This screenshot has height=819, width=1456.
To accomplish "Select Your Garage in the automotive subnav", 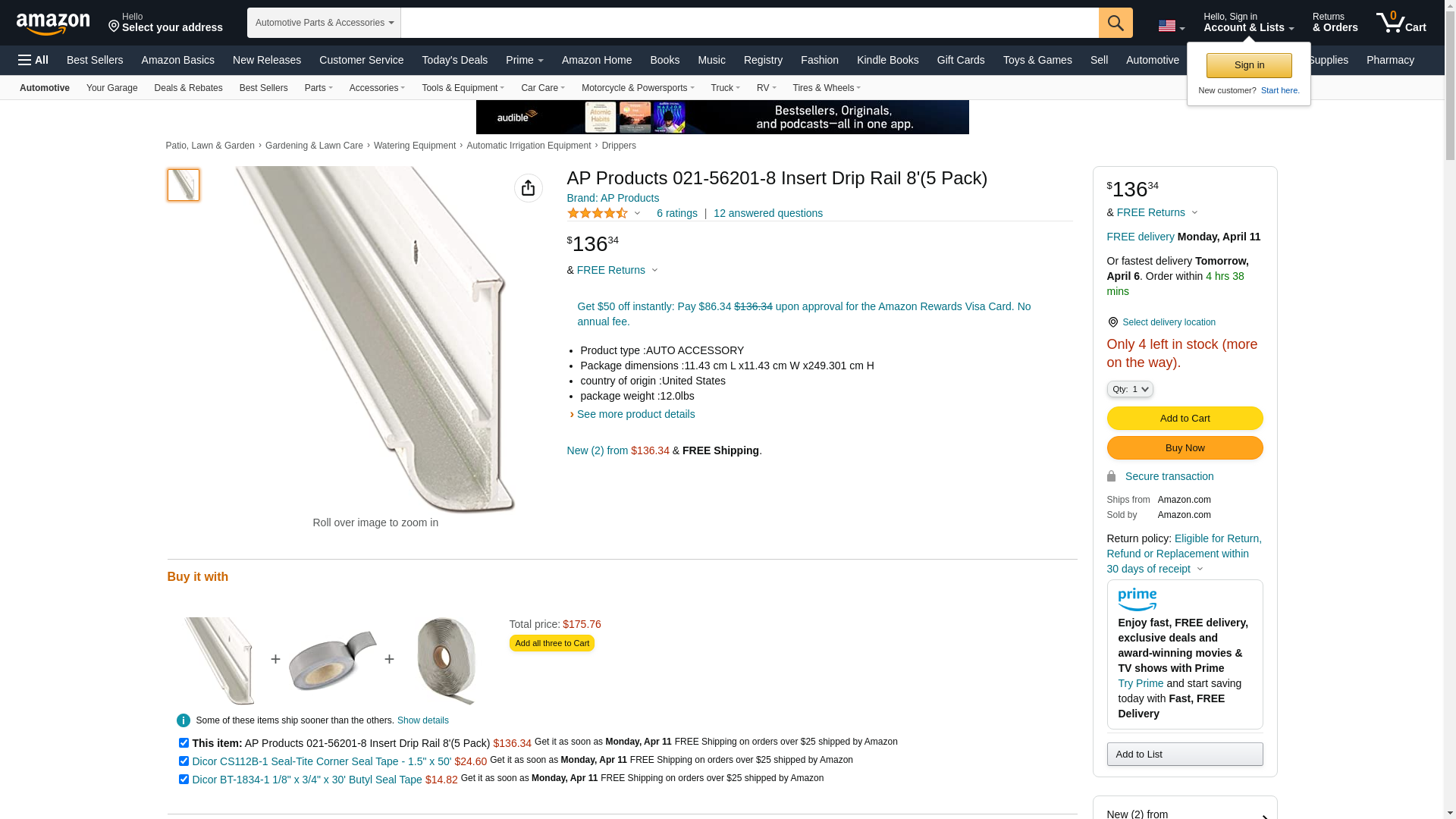I will click(111, 88).
